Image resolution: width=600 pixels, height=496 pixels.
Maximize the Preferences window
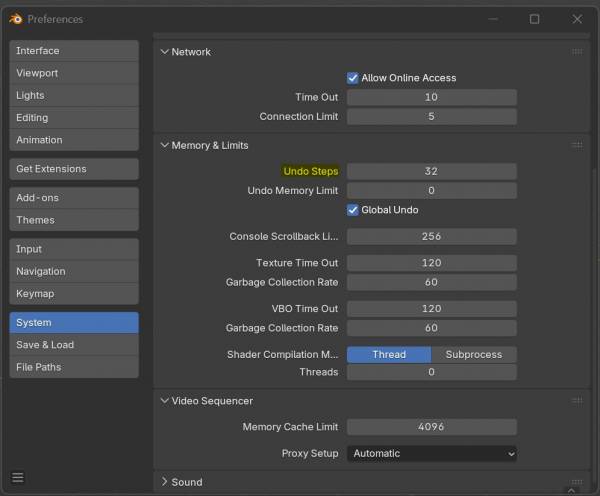coord(534,19)
